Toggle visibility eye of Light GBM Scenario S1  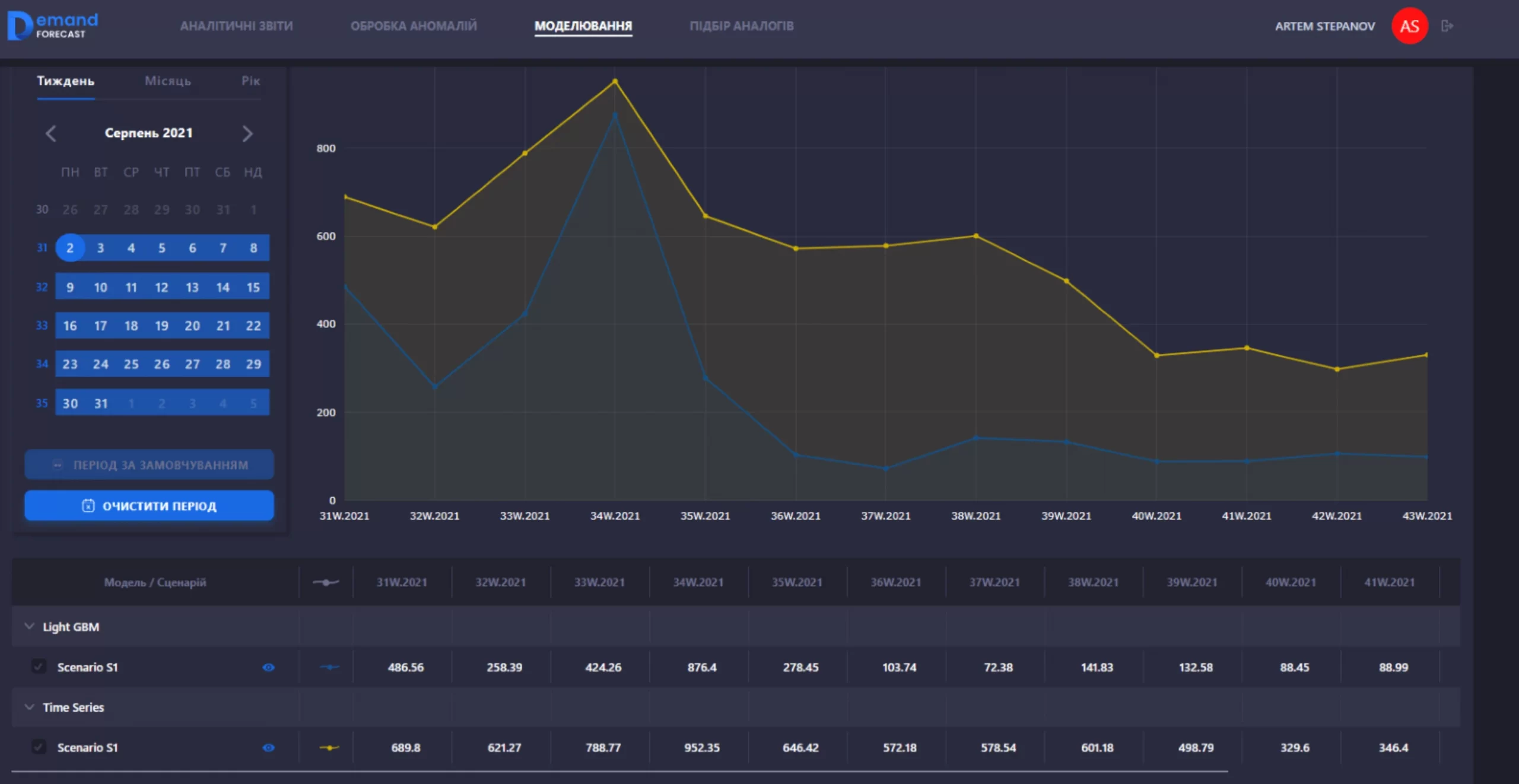[x=268, y=667]
